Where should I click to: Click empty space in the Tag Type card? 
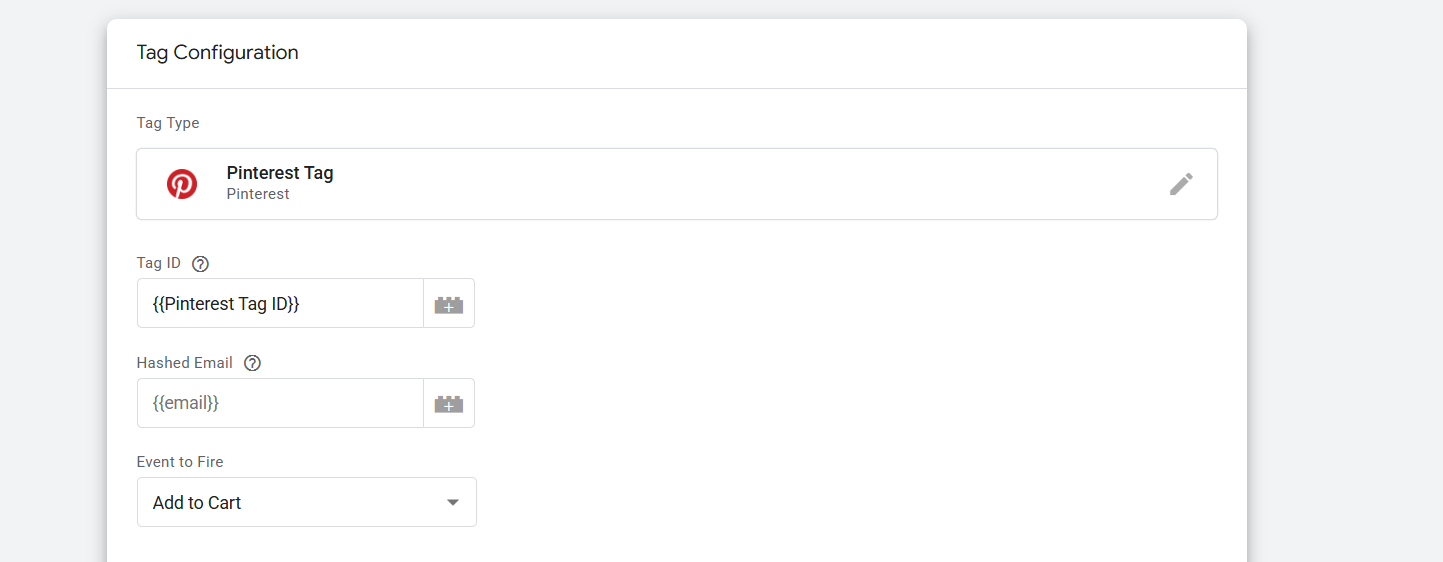(700, 184)
